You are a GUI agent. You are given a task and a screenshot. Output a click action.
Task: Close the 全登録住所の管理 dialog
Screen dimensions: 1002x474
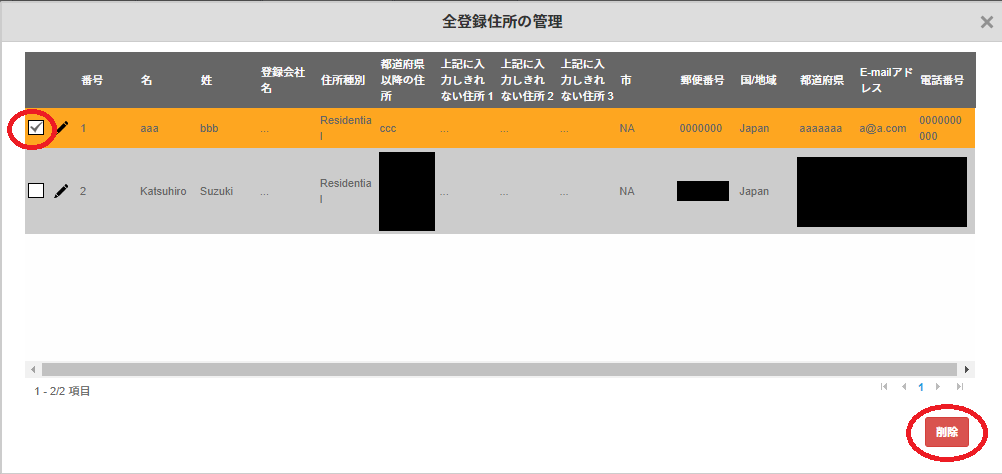tap(987, 22)
